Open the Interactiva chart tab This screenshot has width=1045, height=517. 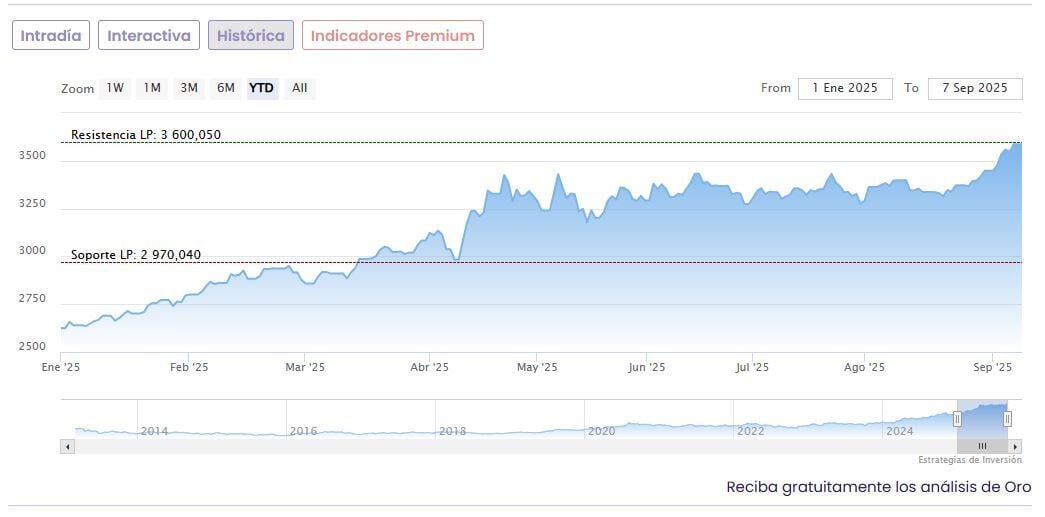149,36
